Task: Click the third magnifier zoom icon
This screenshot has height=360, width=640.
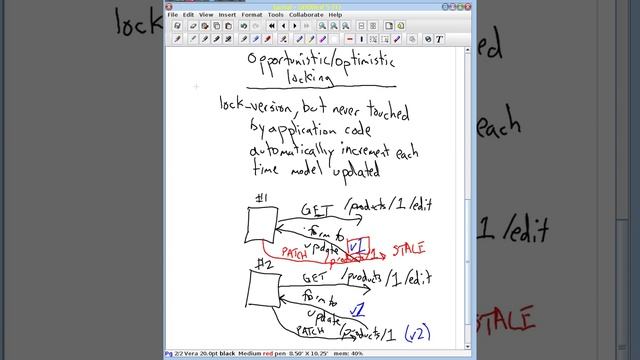Action: click(x=346, y=26)
